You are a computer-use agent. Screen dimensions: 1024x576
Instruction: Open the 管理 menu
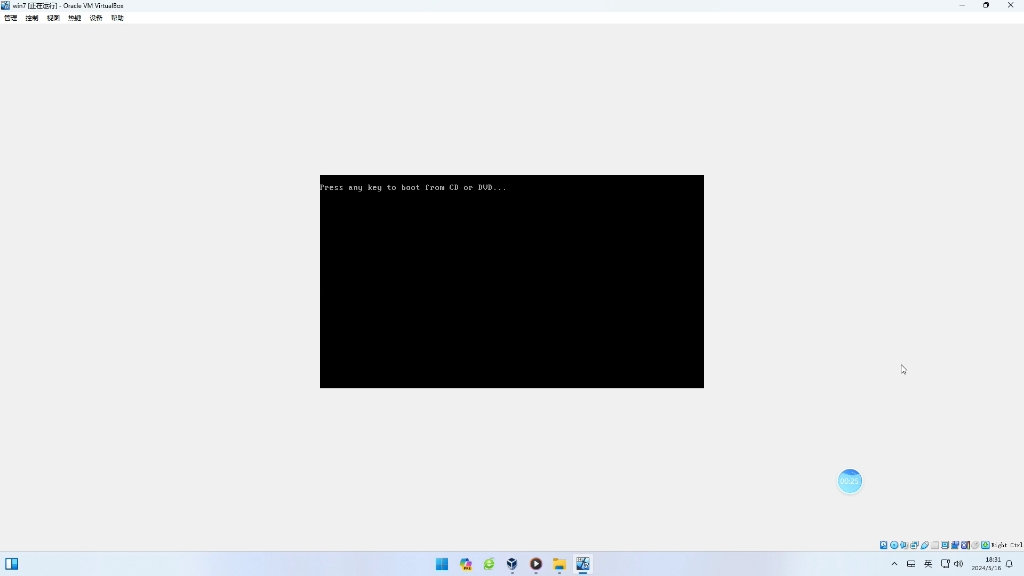point(11,18)
